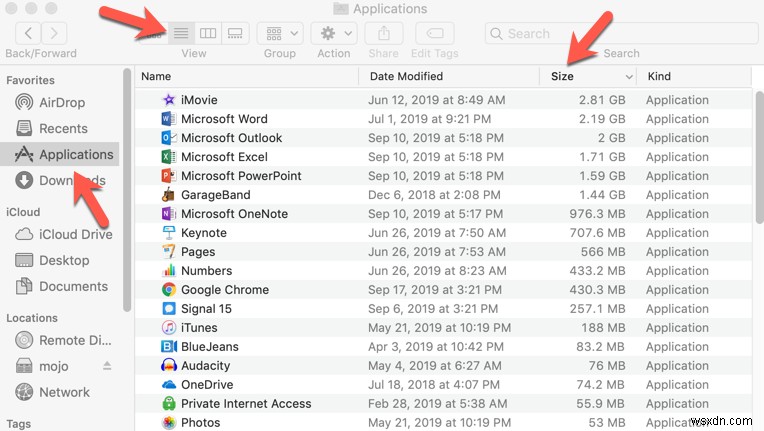
Task: Select the Microsoft Outlook icon
Action: coord(169,138)
